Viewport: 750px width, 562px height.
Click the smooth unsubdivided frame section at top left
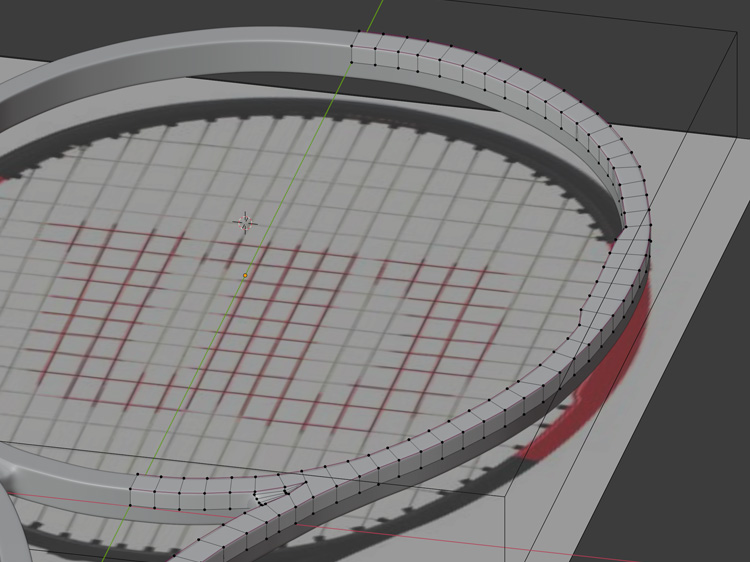point(200,55)
